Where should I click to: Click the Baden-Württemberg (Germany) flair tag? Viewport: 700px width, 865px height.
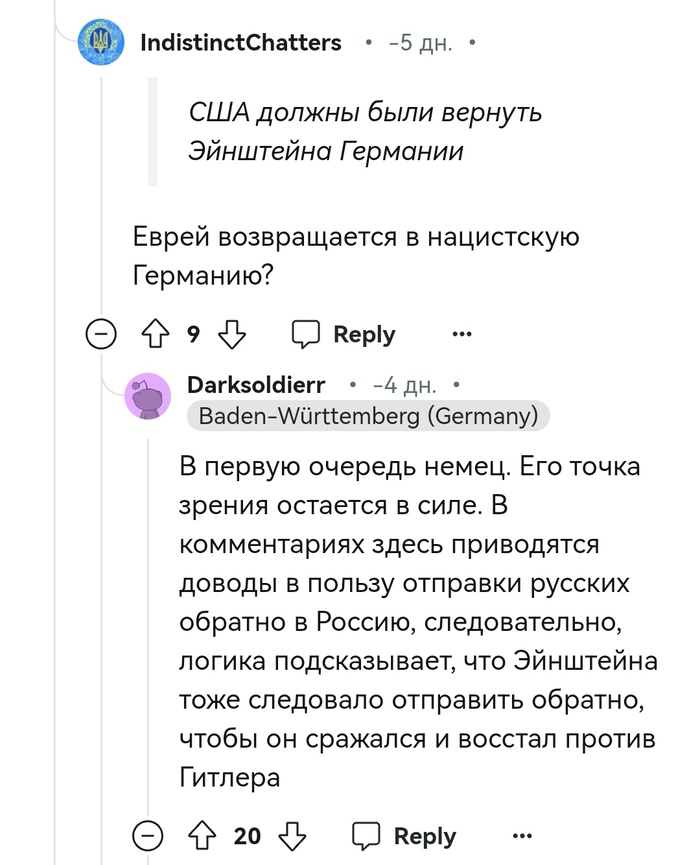pyautogui.click(x=368, y=416)
